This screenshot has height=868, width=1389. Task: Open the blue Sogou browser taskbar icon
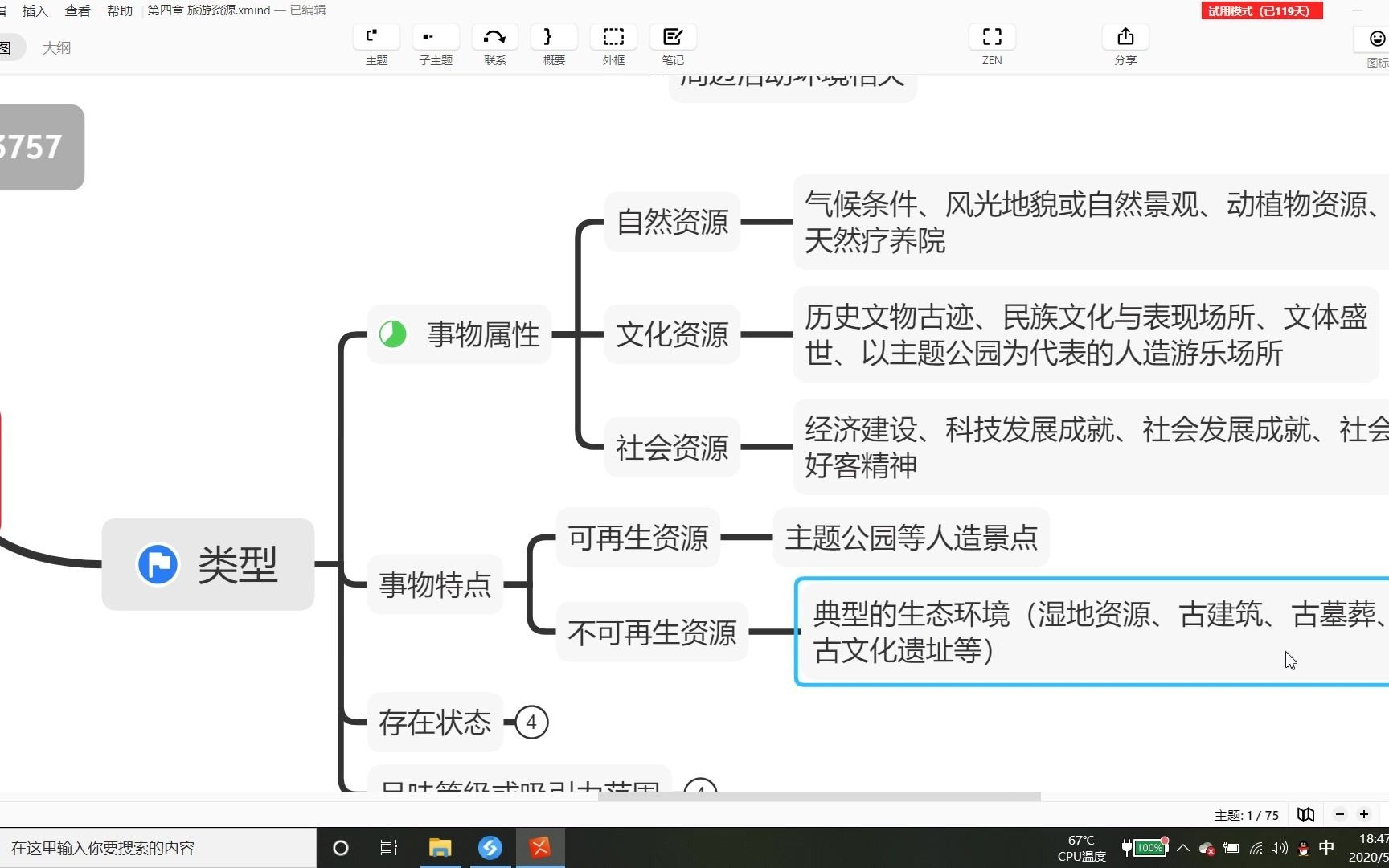(490, 848)
